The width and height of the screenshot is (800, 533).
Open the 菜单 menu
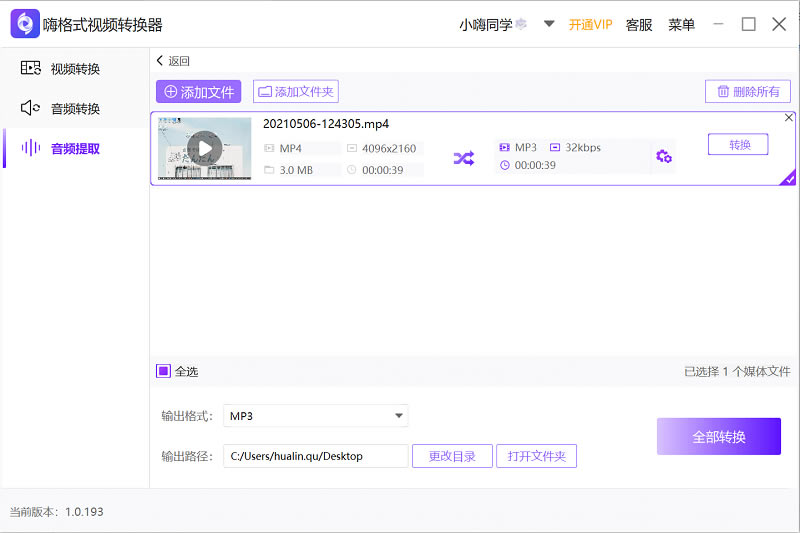[681, 24]
